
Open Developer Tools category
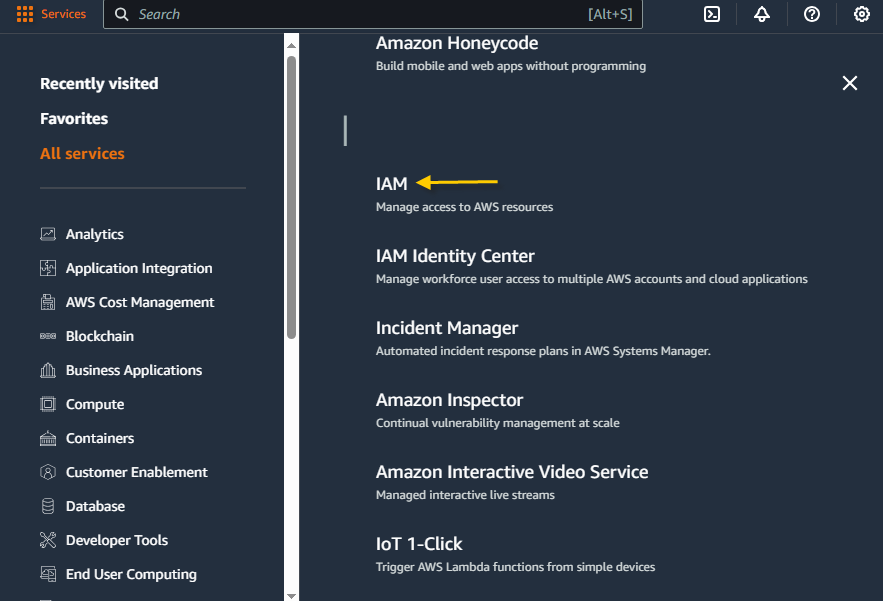pyautogui.click(x=117, y=540)
